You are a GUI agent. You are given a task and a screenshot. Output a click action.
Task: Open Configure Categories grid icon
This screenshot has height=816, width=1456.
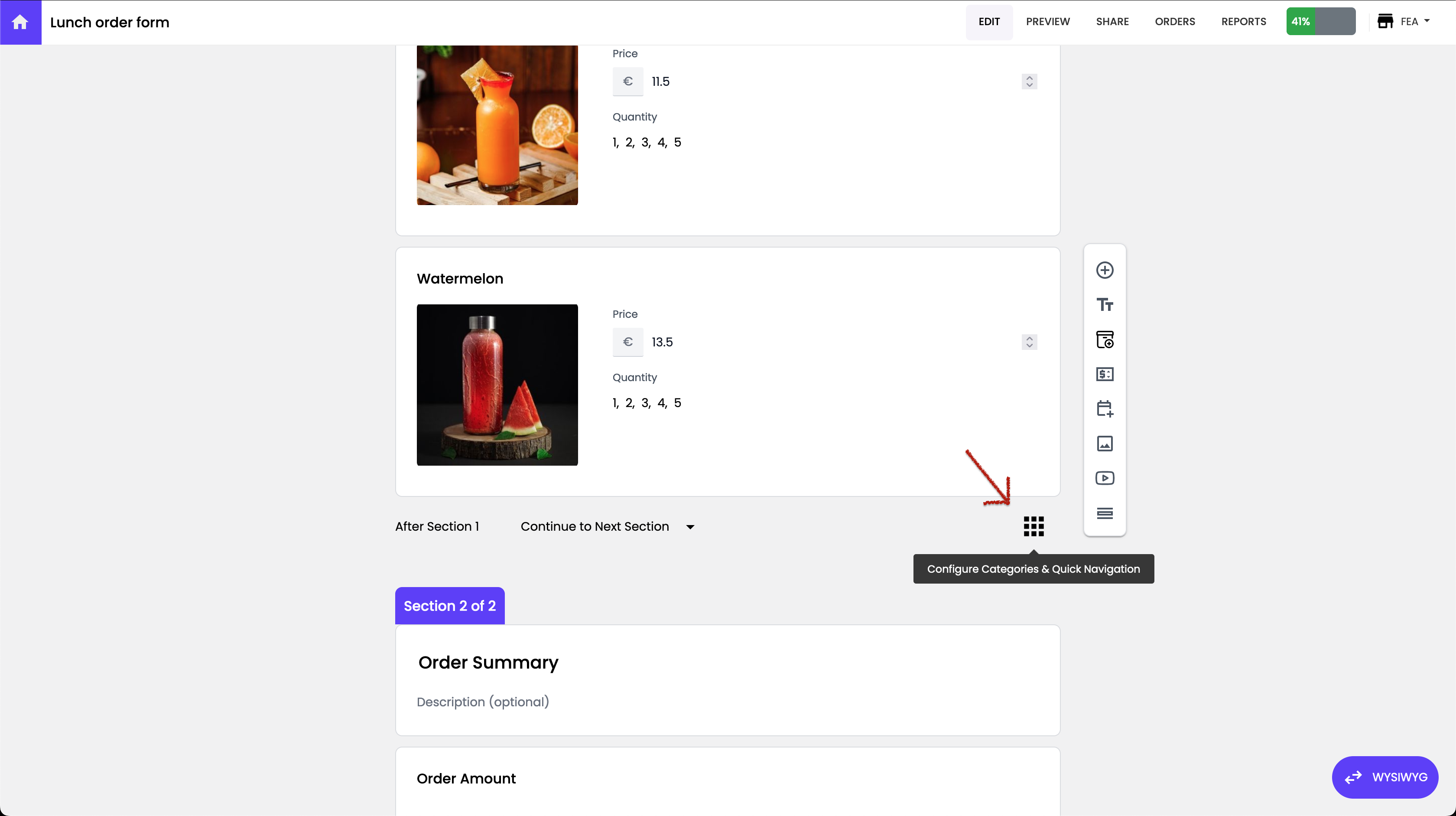[1033, 526]
